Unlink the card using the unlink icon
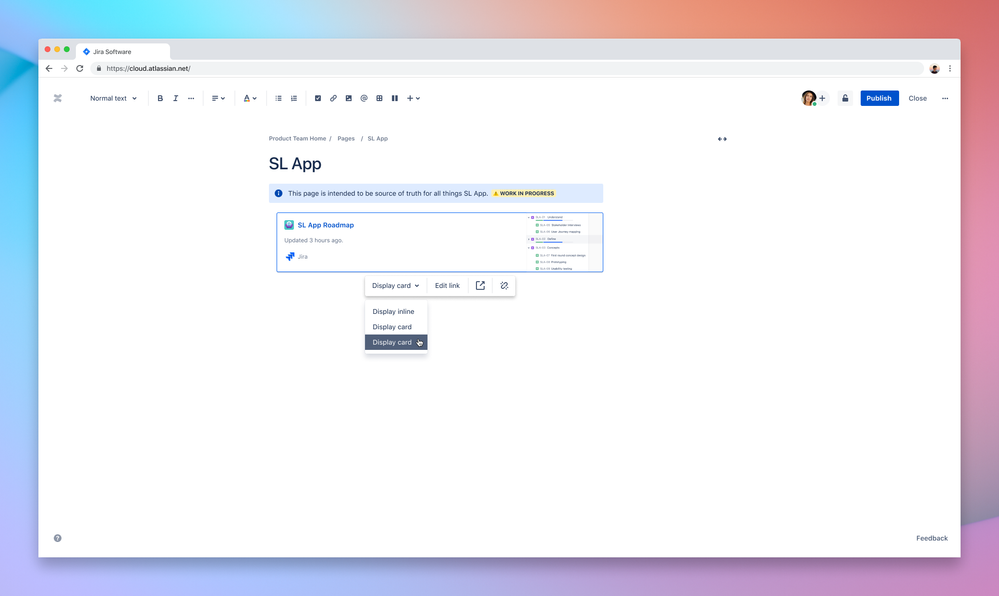 (x=504, y=285)
